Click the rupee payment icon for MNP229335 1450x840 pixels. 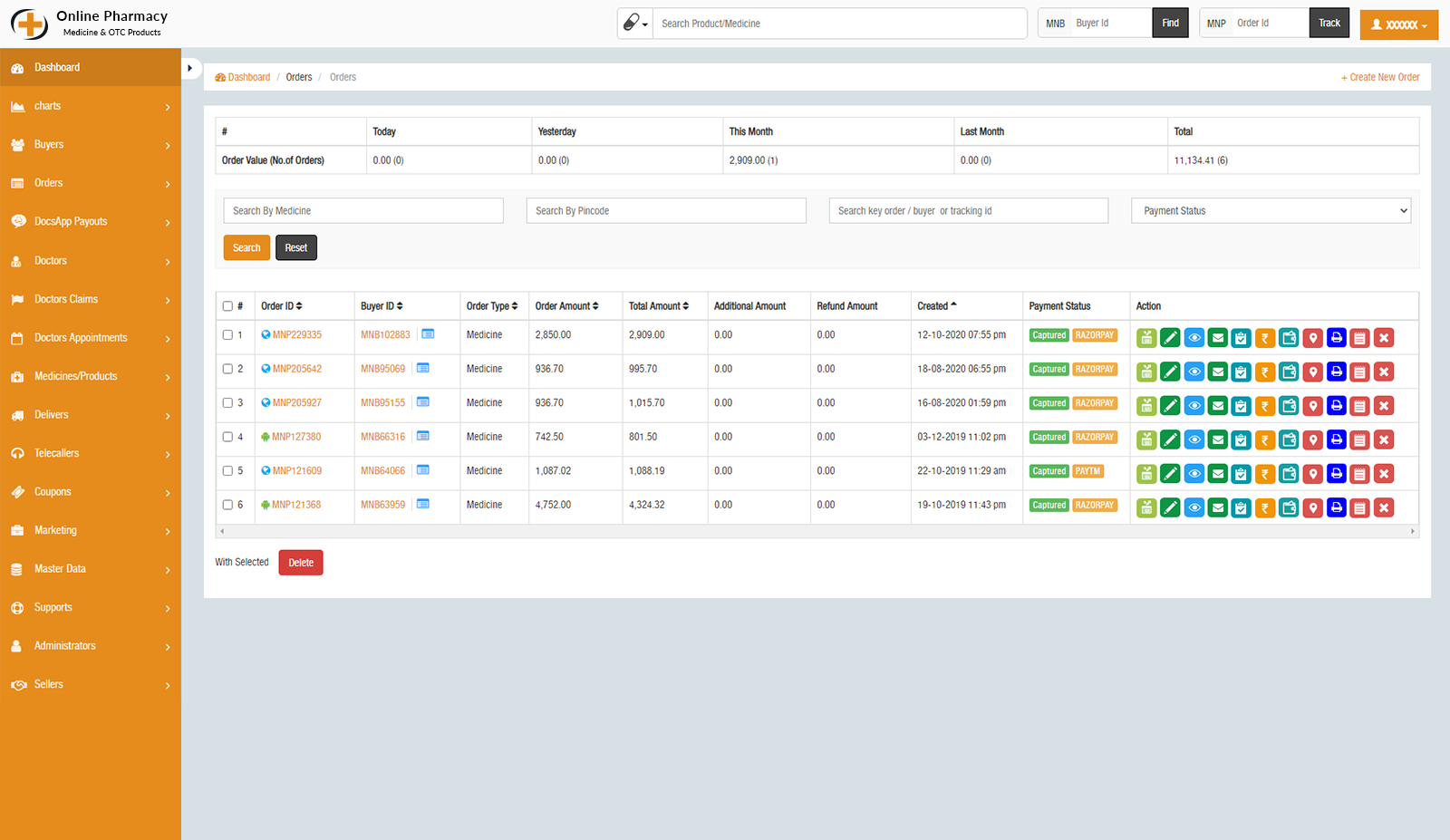coord(1265,338)
